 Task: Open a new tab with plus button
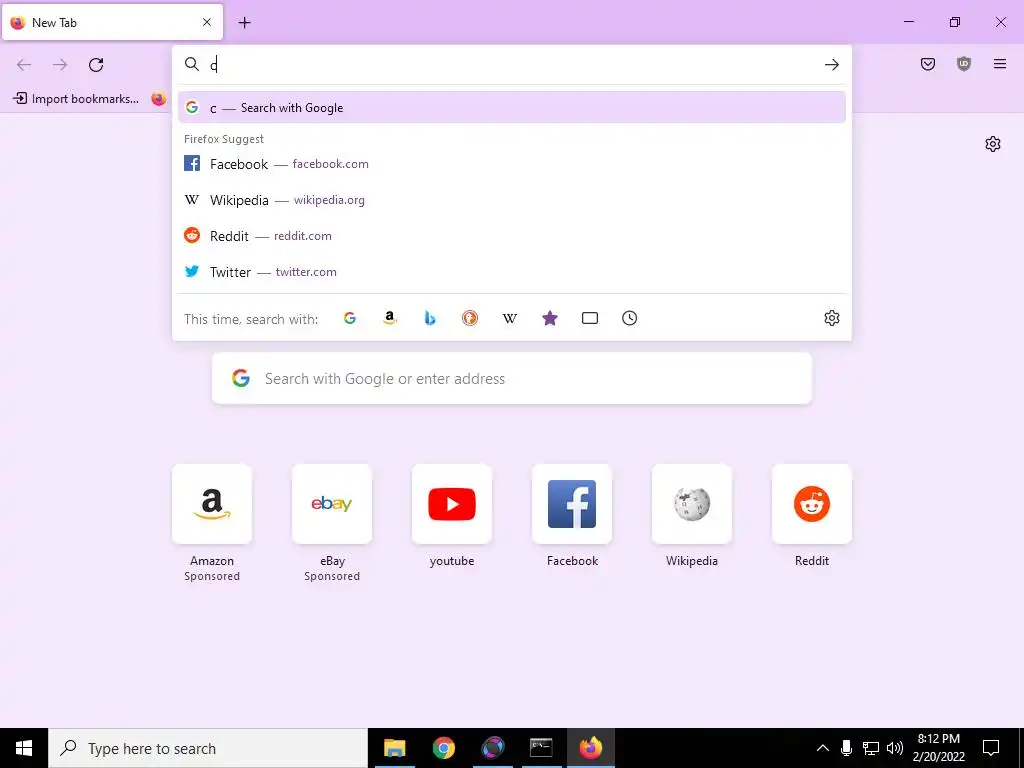[x=244, y=23]
